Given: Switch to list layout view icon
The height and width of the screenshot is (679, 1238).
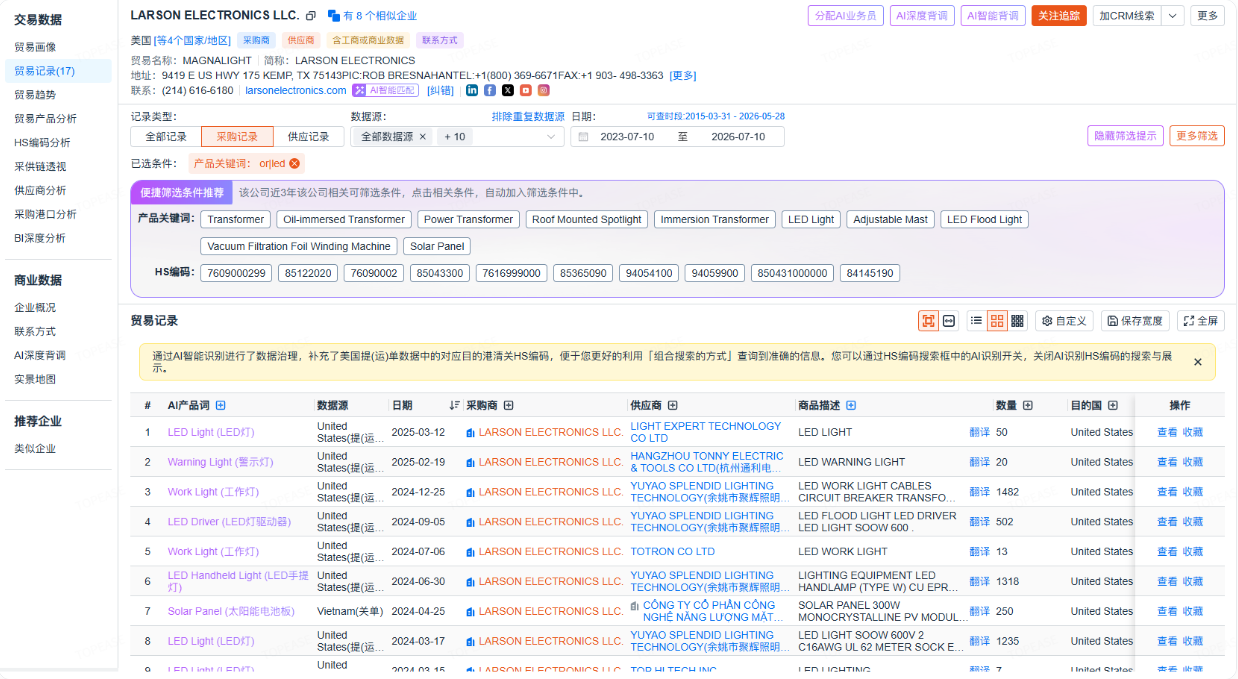Looking at the screenshot, I should coord(976,321).
